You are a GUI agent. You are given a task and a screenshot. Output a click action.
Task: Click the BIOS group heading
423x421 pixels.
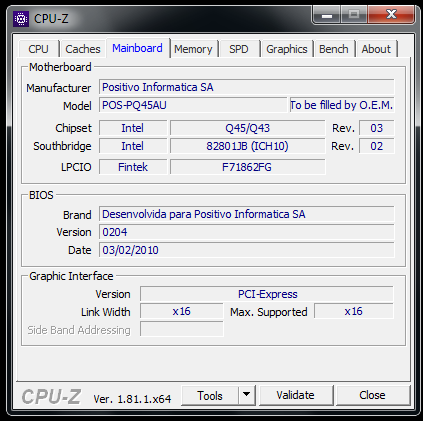coord(41,195)
